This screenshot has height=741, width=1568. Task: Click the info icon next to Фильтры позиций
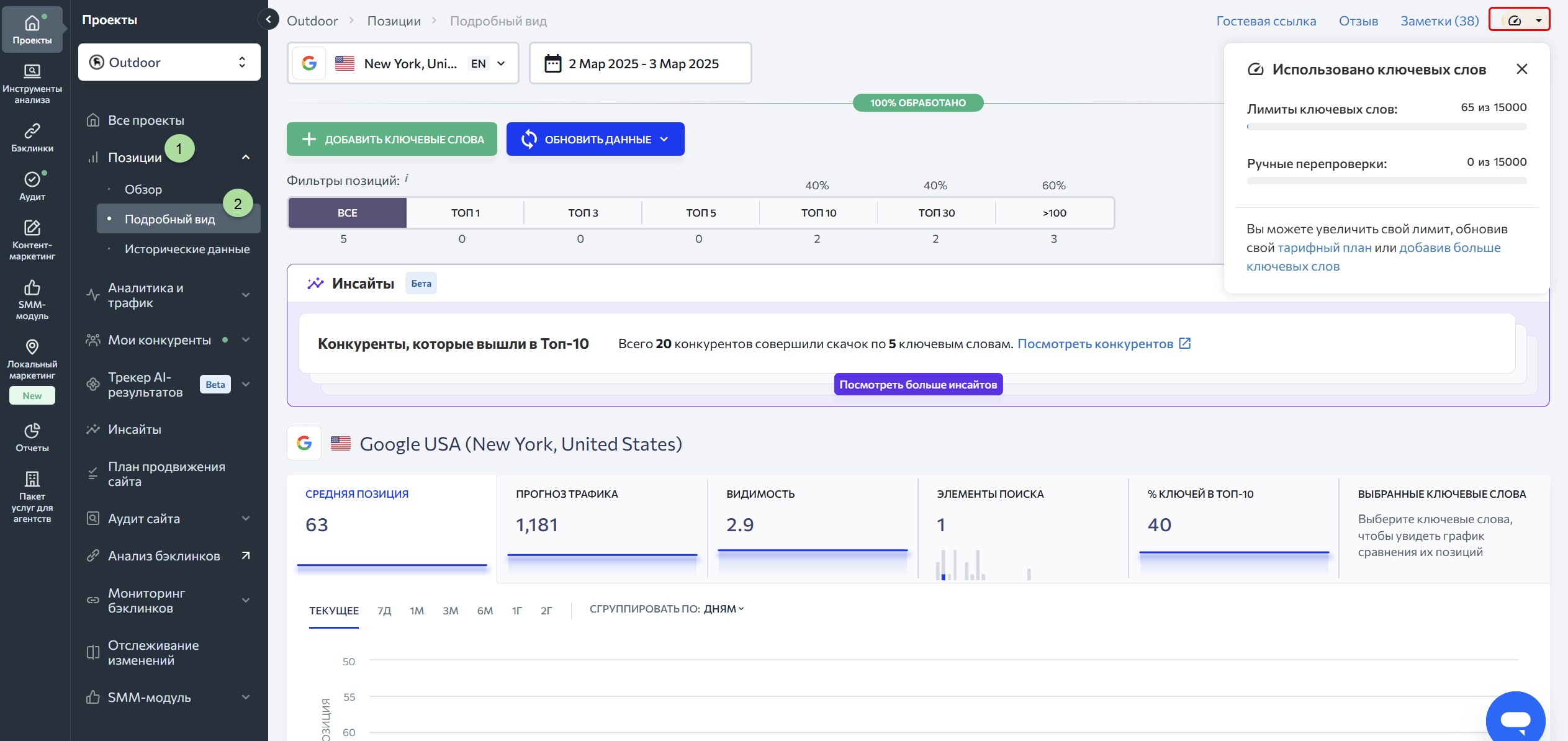[x=407, y=178]
